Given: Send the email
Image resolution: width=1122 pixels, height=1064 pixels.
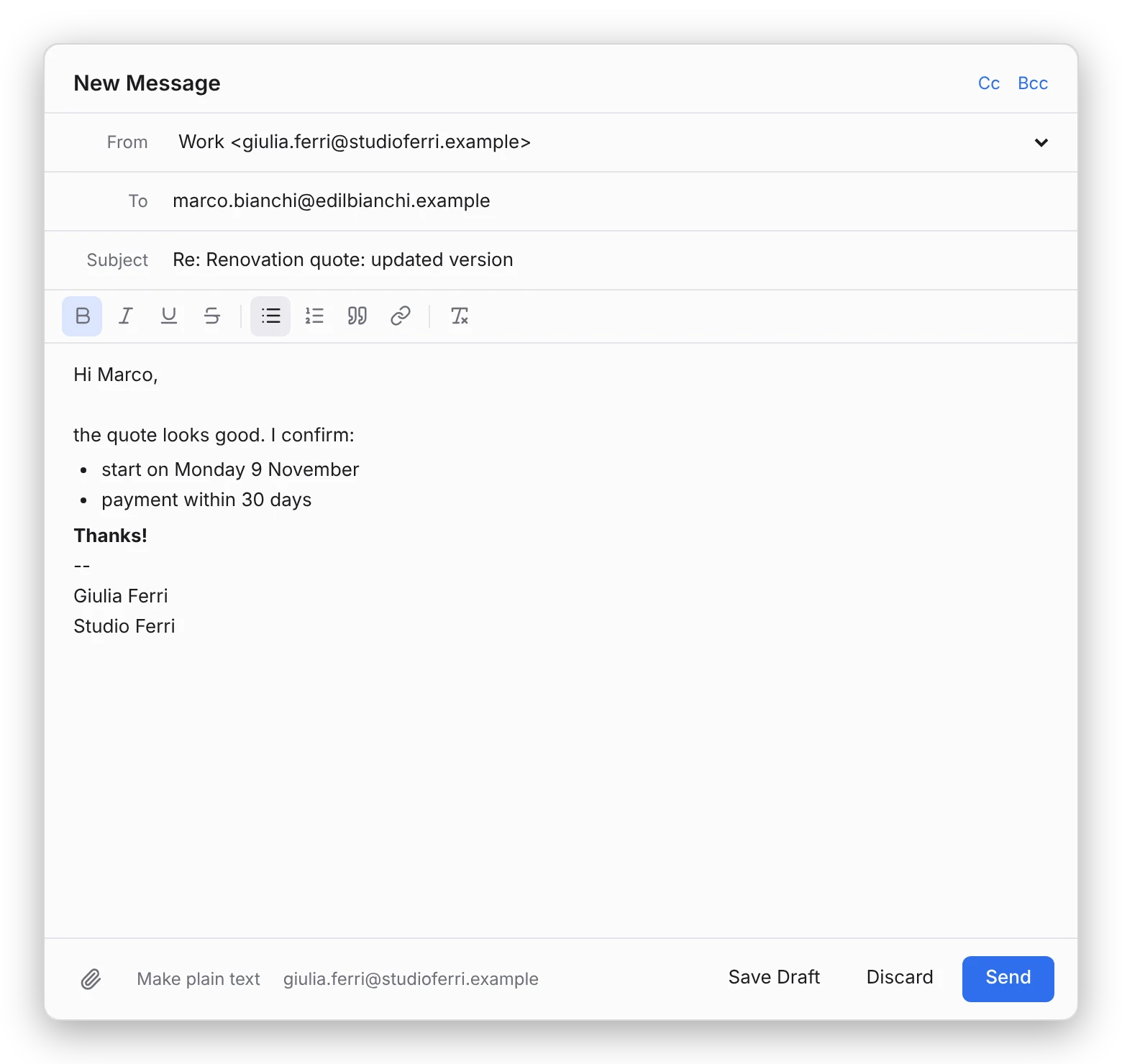Looking at the screenshot, I should pyautogui.click(x=1008, y=978).
